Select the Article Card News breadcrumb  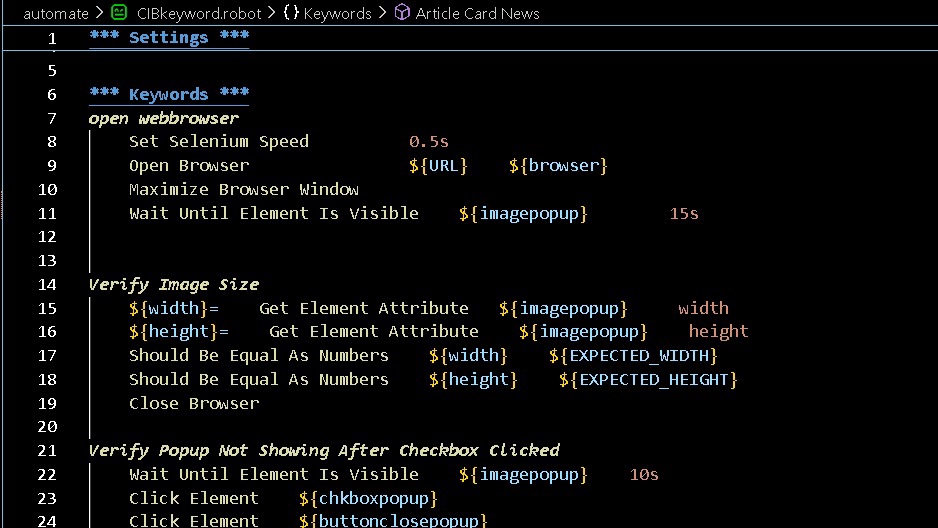coord(477,13)
